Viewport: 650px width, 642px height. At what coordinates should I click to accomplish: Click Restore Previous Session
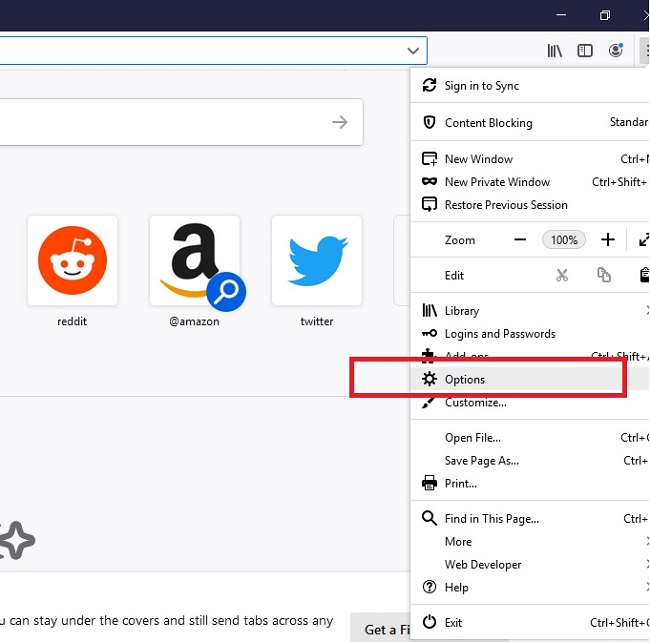point(506,205)
